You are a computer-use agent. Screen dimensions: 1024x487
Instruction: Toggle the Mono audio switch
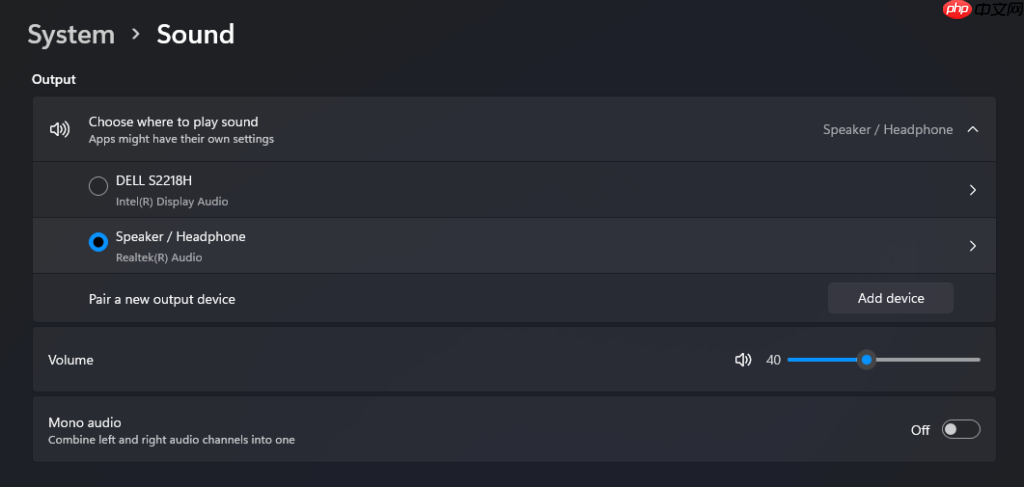pos(961,430)
